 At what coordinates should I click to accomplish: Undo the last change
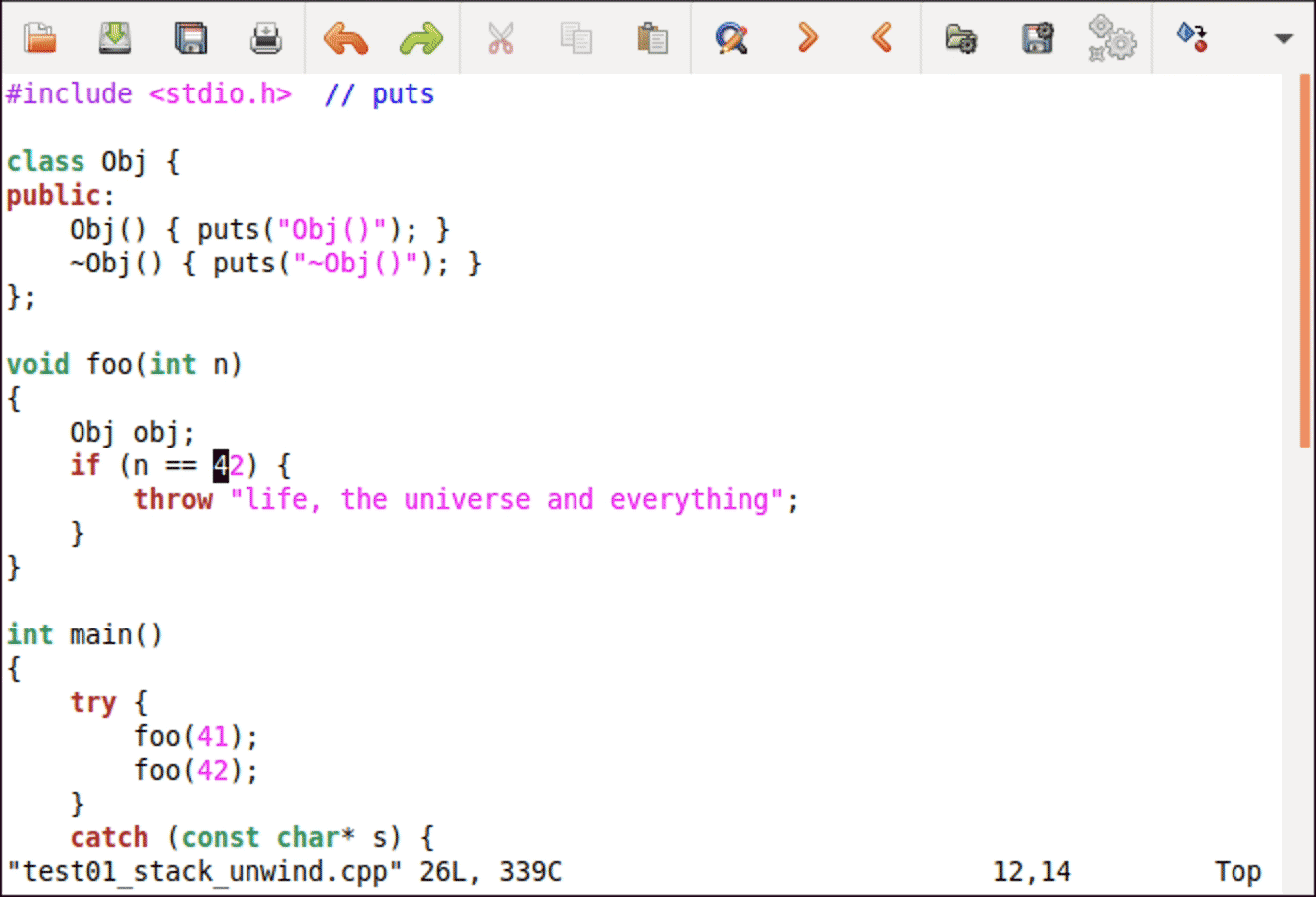coord(345,38)
